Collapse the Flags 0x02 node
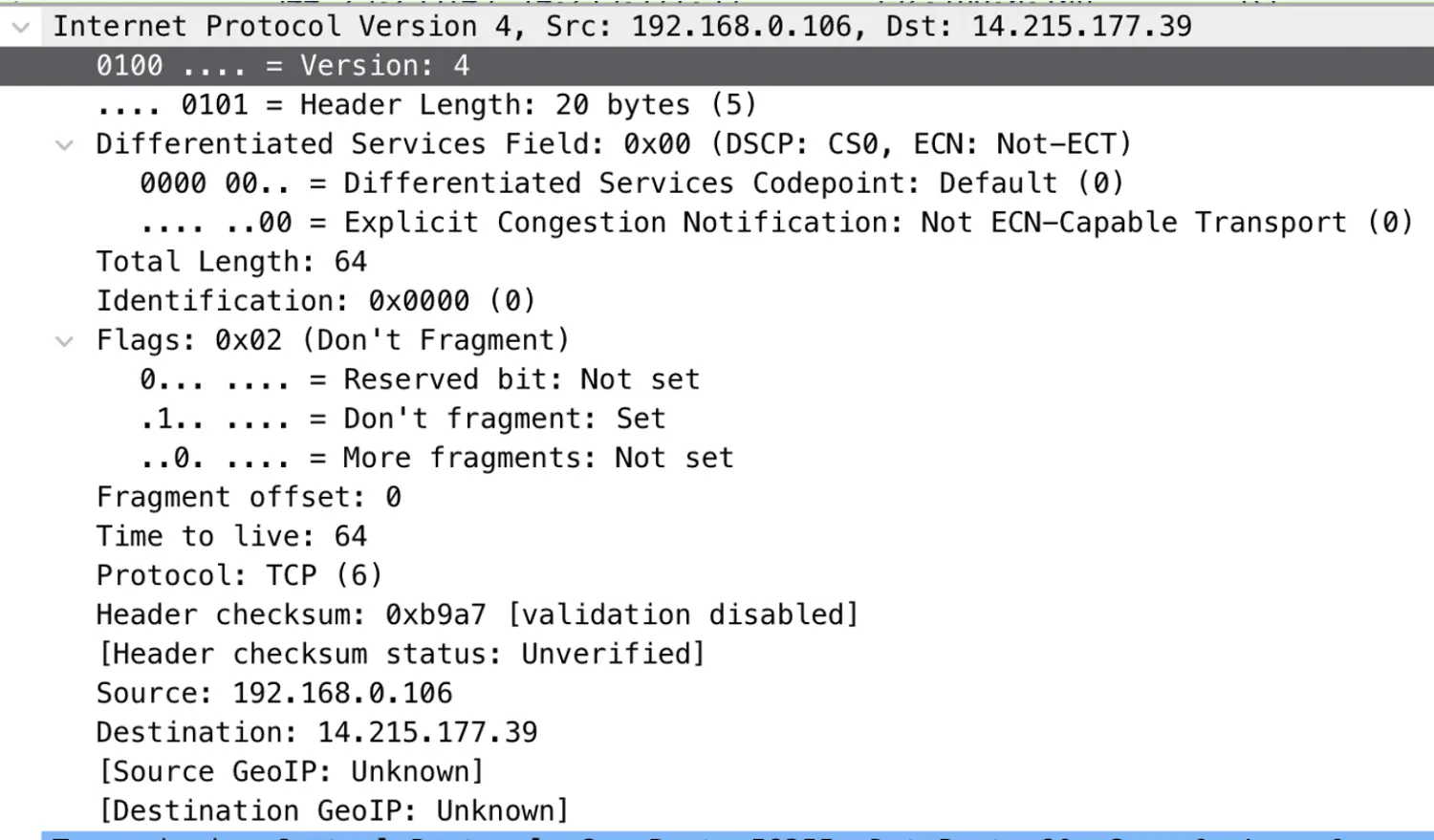1434x840 pixels. click(64, 341)
